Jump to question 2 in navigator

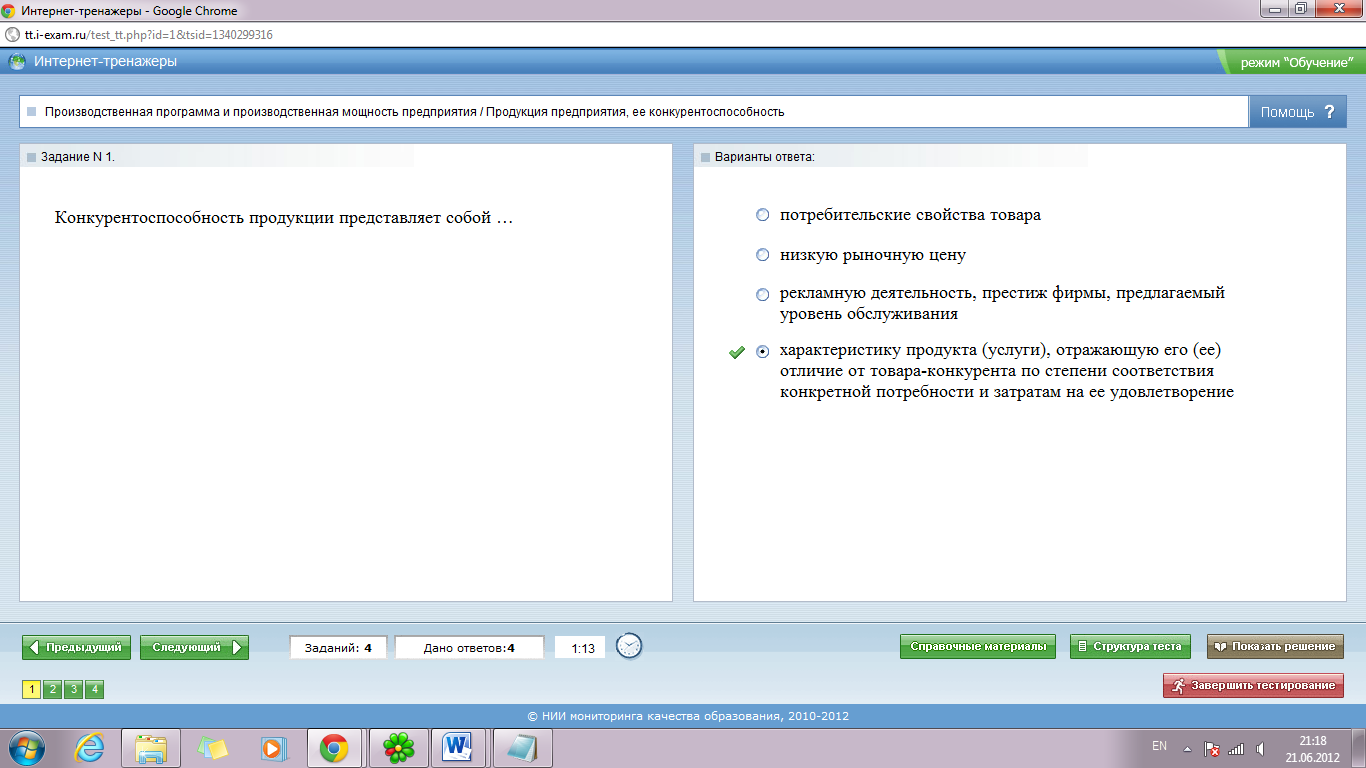pyautogui.click(x=52, y=689)
